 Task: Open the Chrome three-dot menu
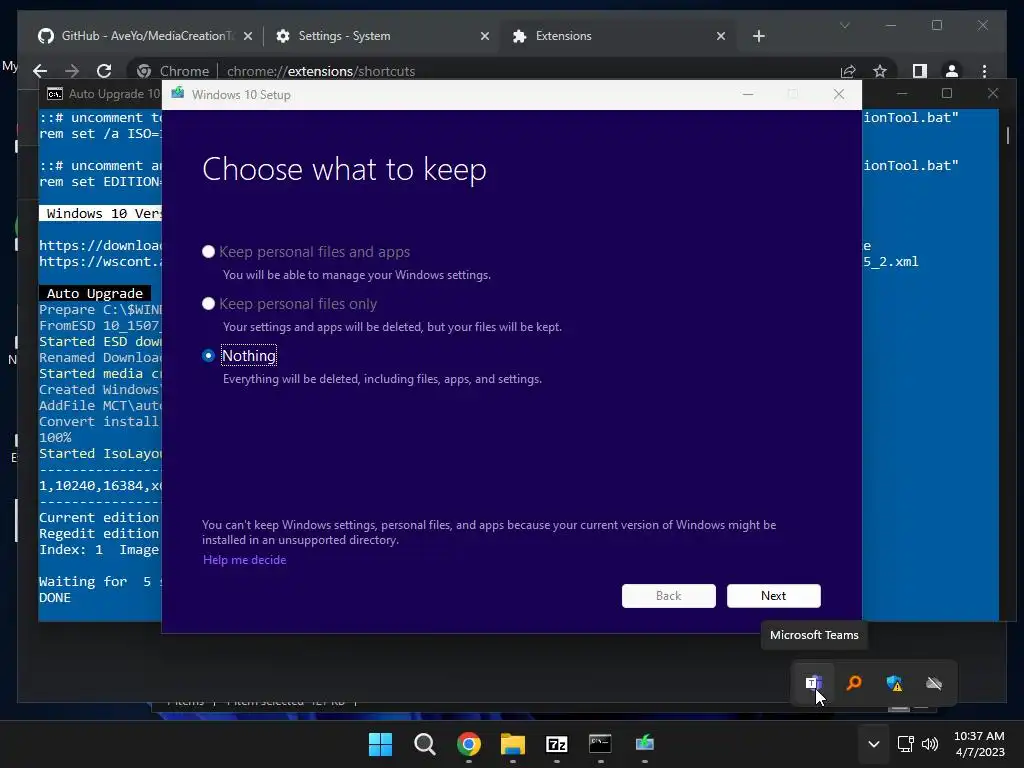(x=984, y=71)
